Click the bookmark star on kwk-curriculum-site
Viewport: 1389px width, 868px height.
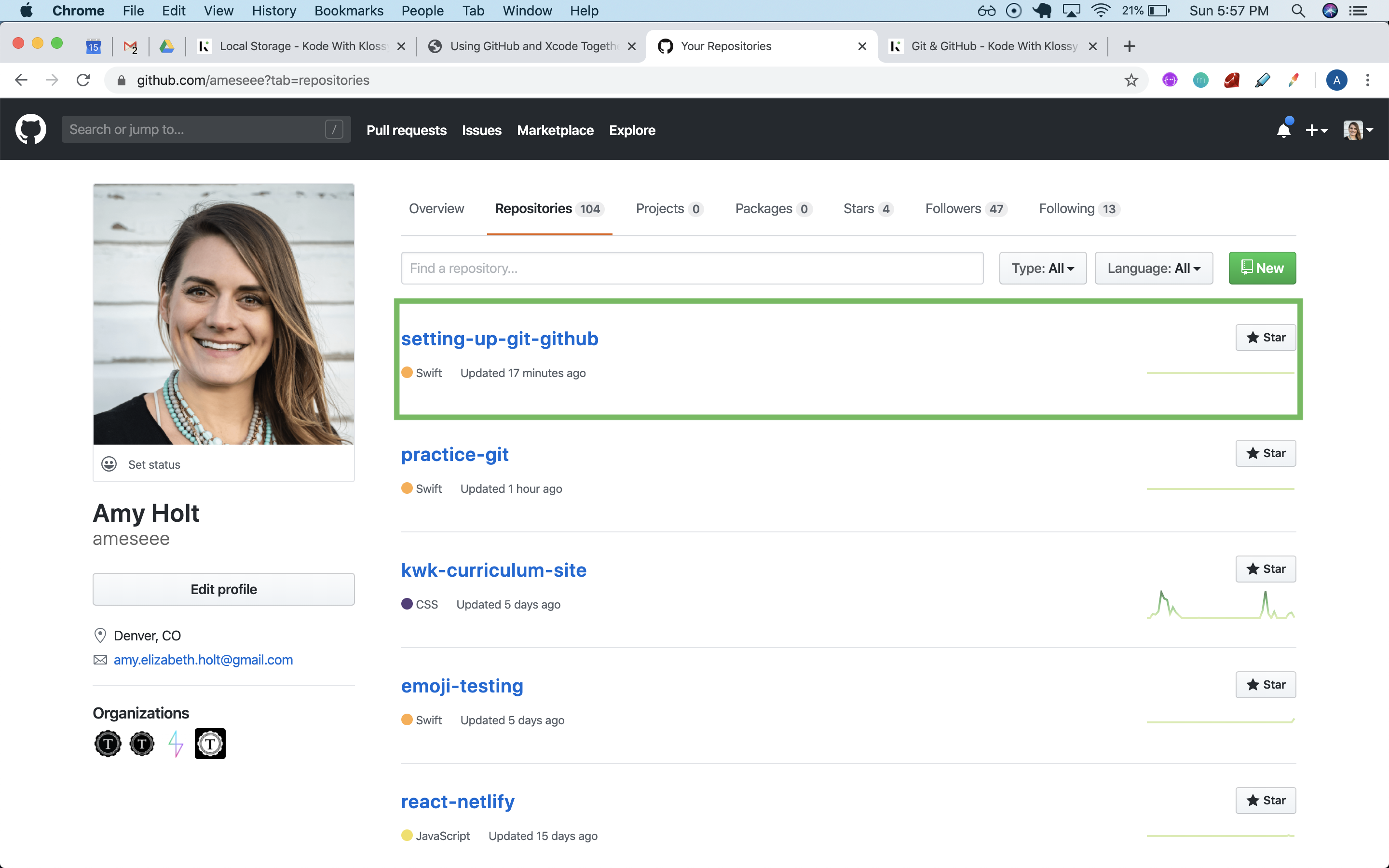click(x=1266, y=568)
